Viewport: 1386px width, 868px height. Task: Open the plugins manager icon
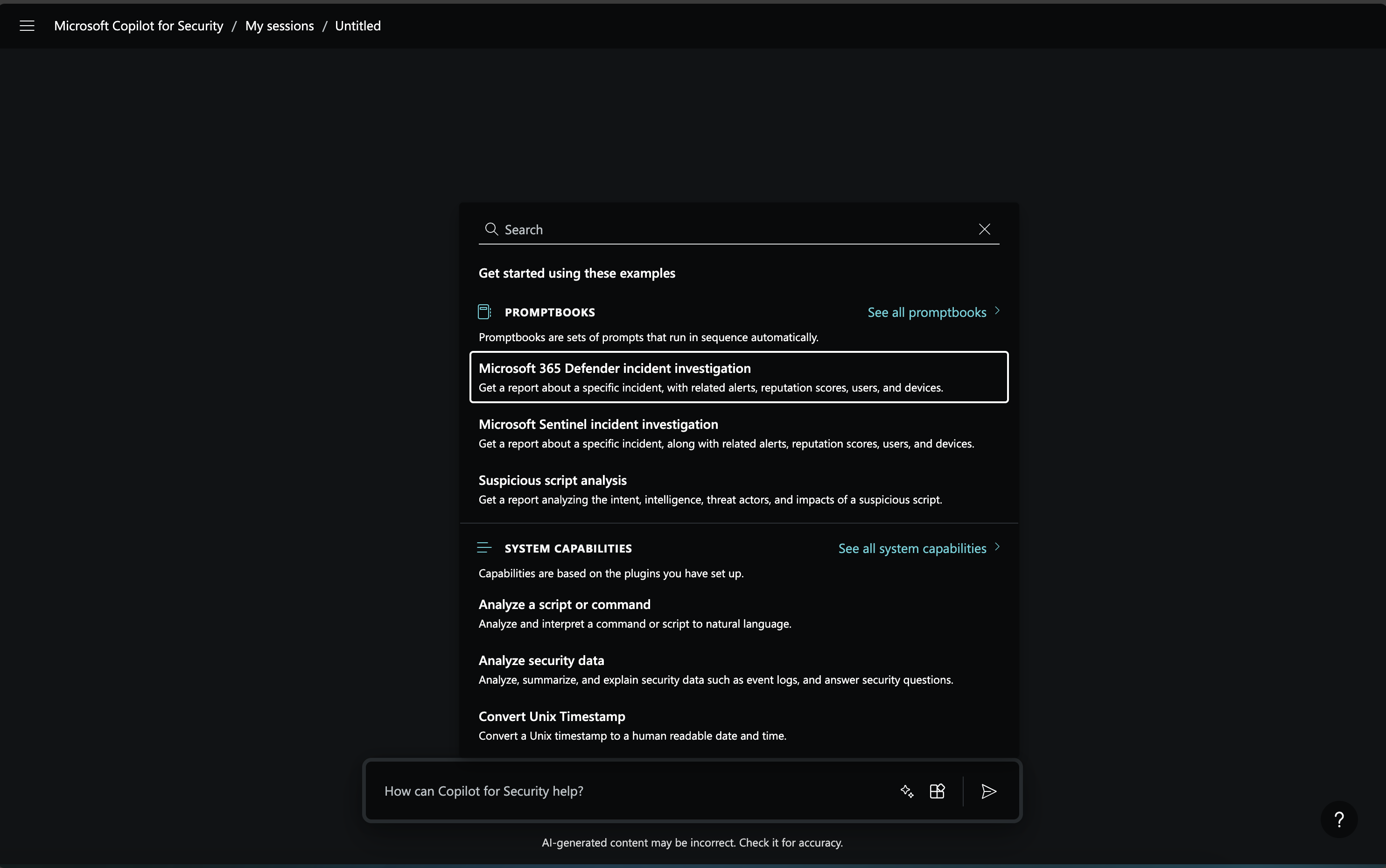click(937, 791)
